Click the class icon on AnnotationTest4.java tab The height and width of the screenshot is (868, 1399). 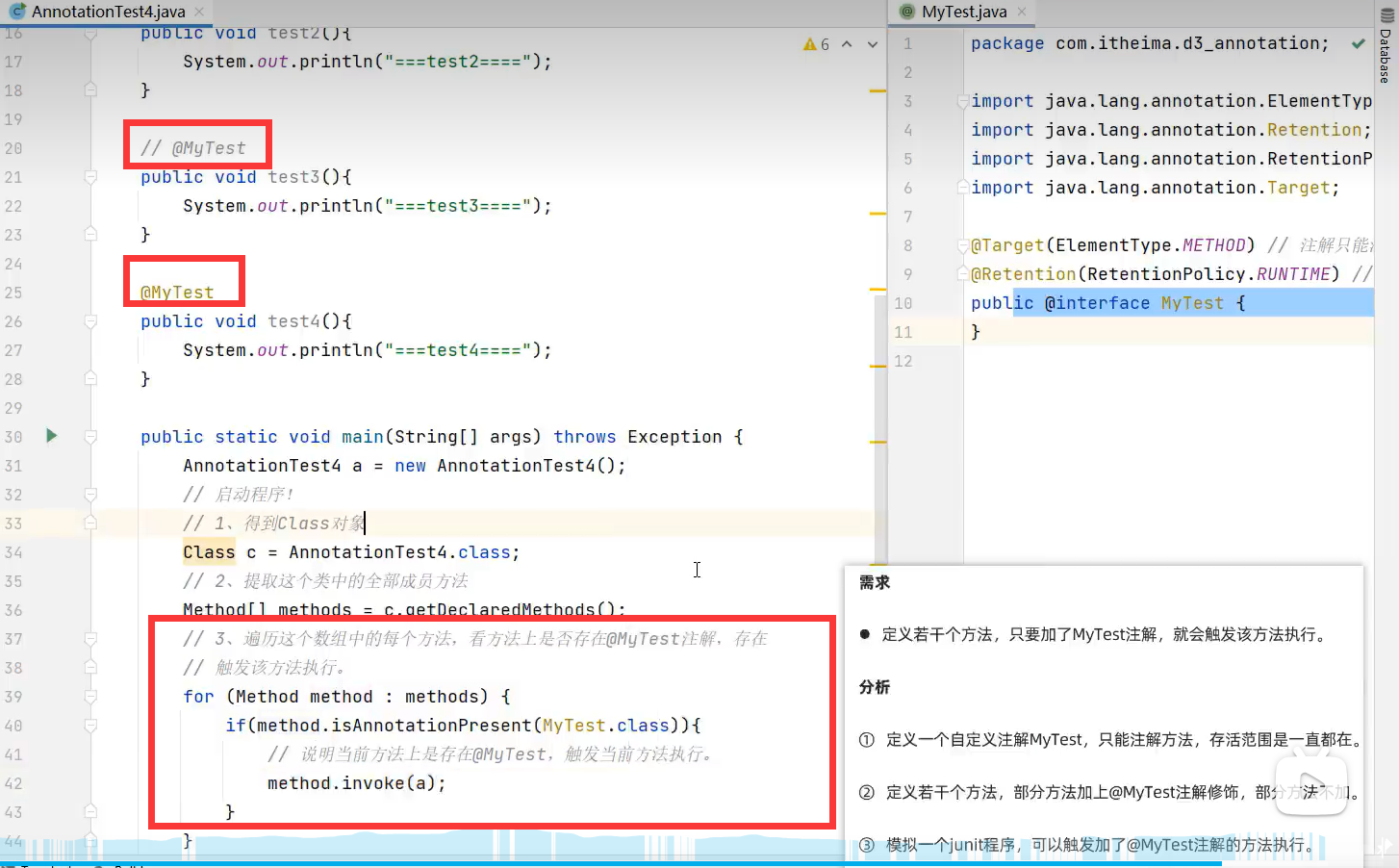point(16,12)
